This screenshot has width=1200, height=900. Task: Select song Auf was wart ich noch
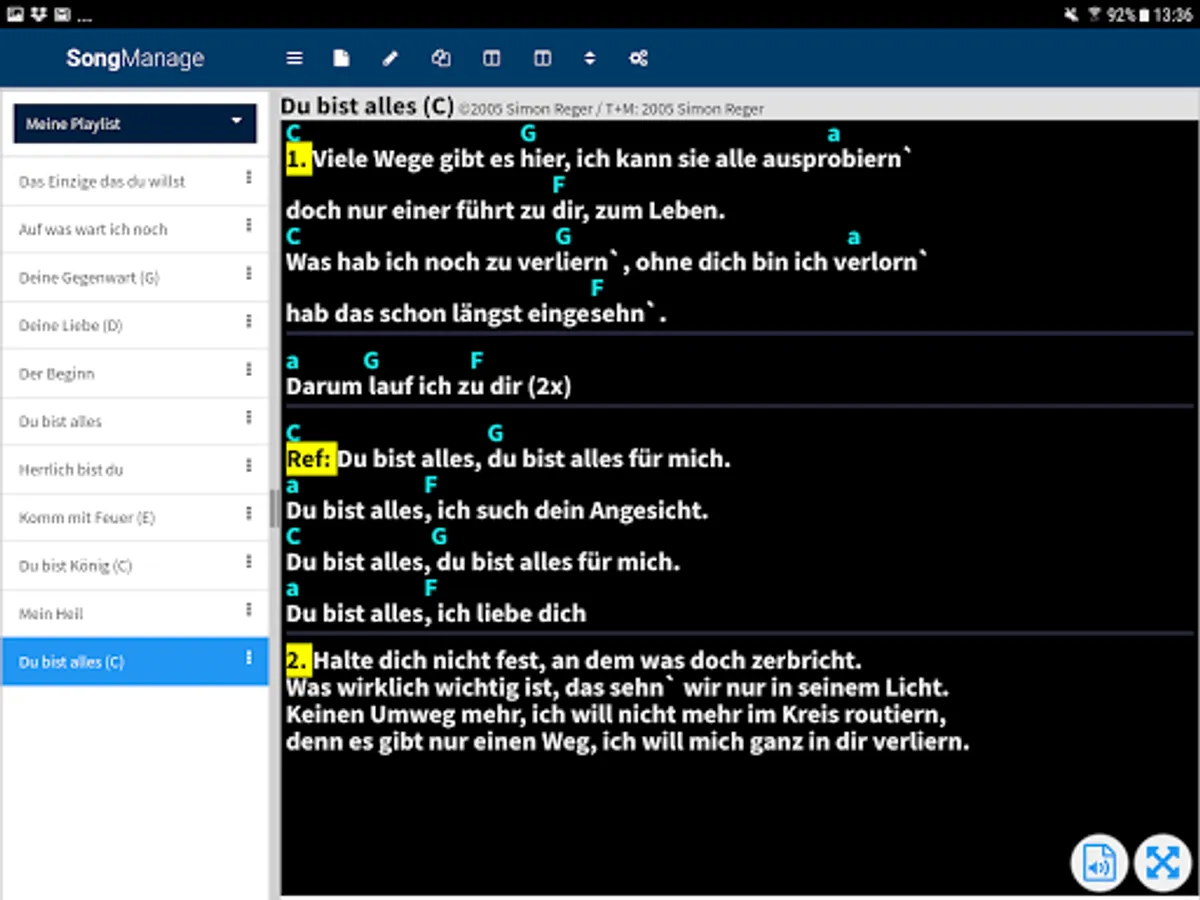(135, 230)
